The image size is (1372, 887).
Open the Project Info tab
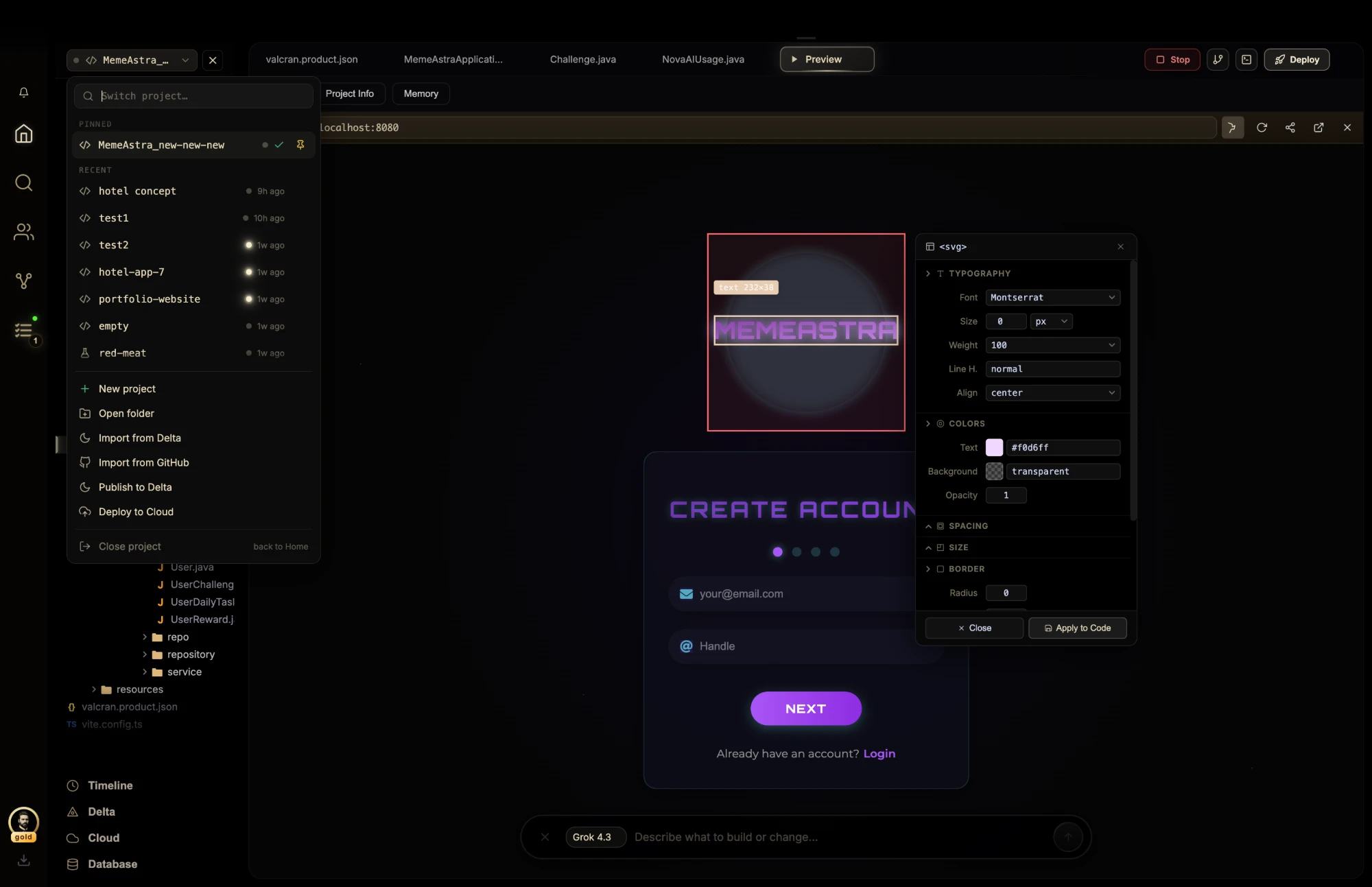[350, 94]
